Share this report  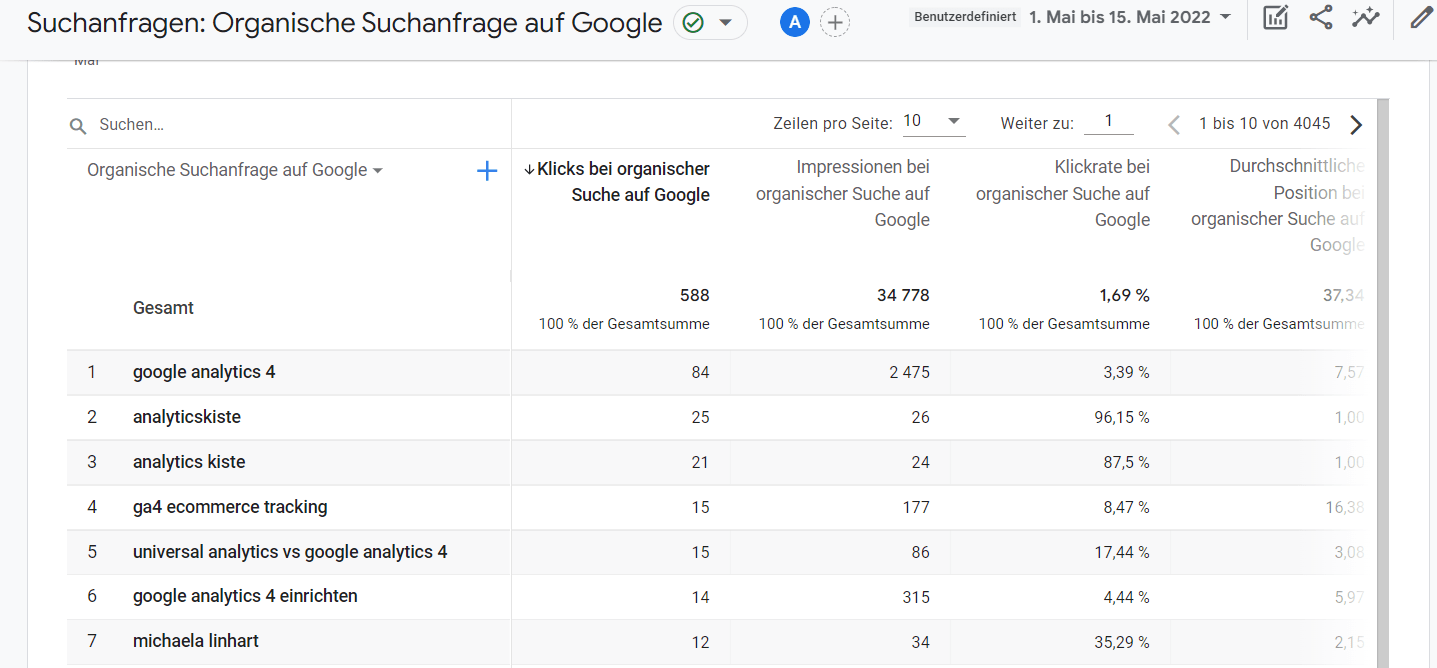pos(1321,17)
